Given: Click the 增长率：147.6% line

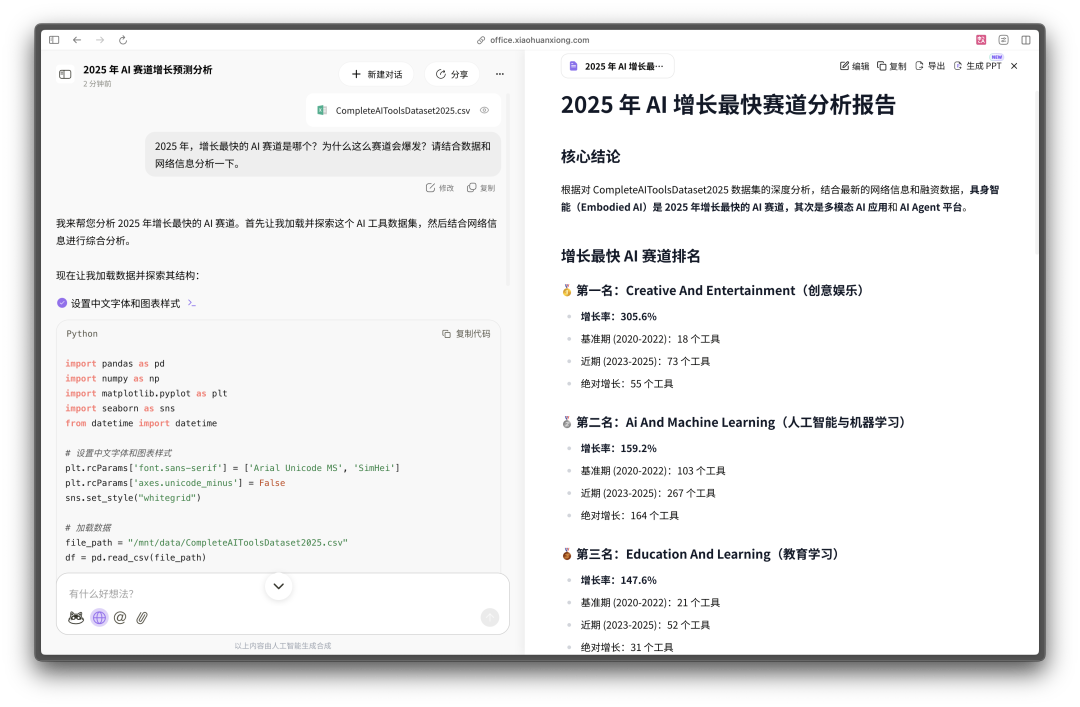Looking at the screenshot, I should pyautogui.click(x=619, y=580).
